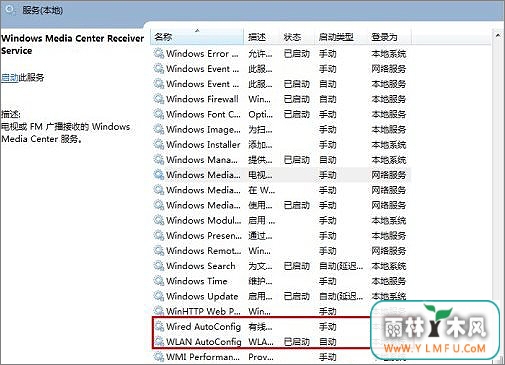Click gear icon of Windows Media row described 使用...
505x365 pixels.
point(159,205)
